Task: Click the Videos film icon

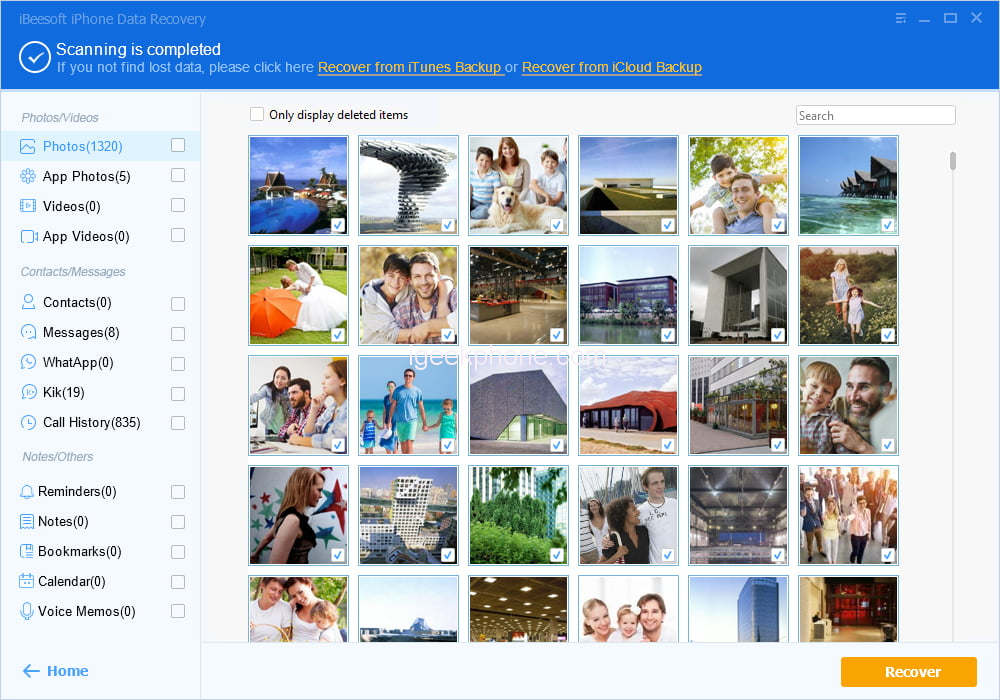Action: pyautogui.click(x=28, y=207)
